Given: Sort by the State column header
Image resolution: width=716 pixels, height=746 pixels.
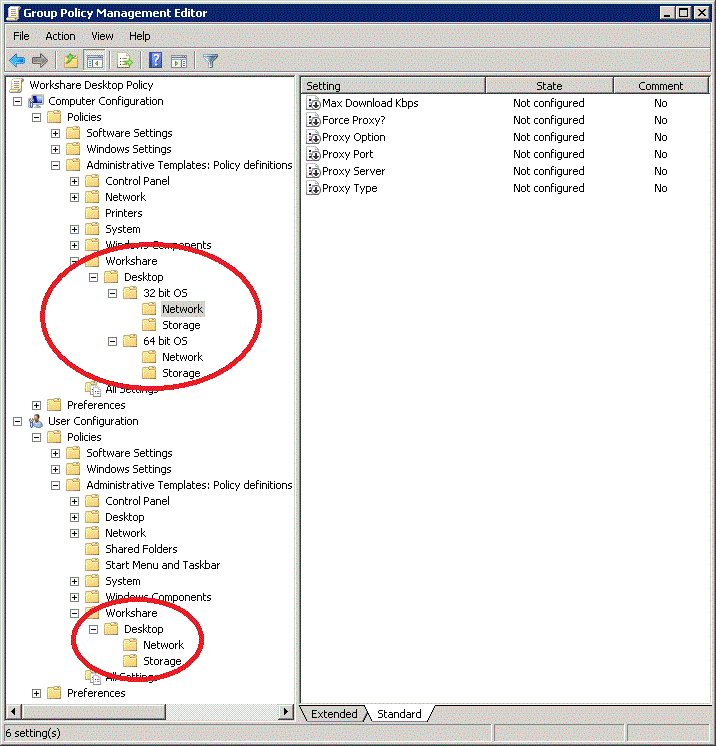Looking at the screenshot, I should pyautogui.click(x=549, y=86).
